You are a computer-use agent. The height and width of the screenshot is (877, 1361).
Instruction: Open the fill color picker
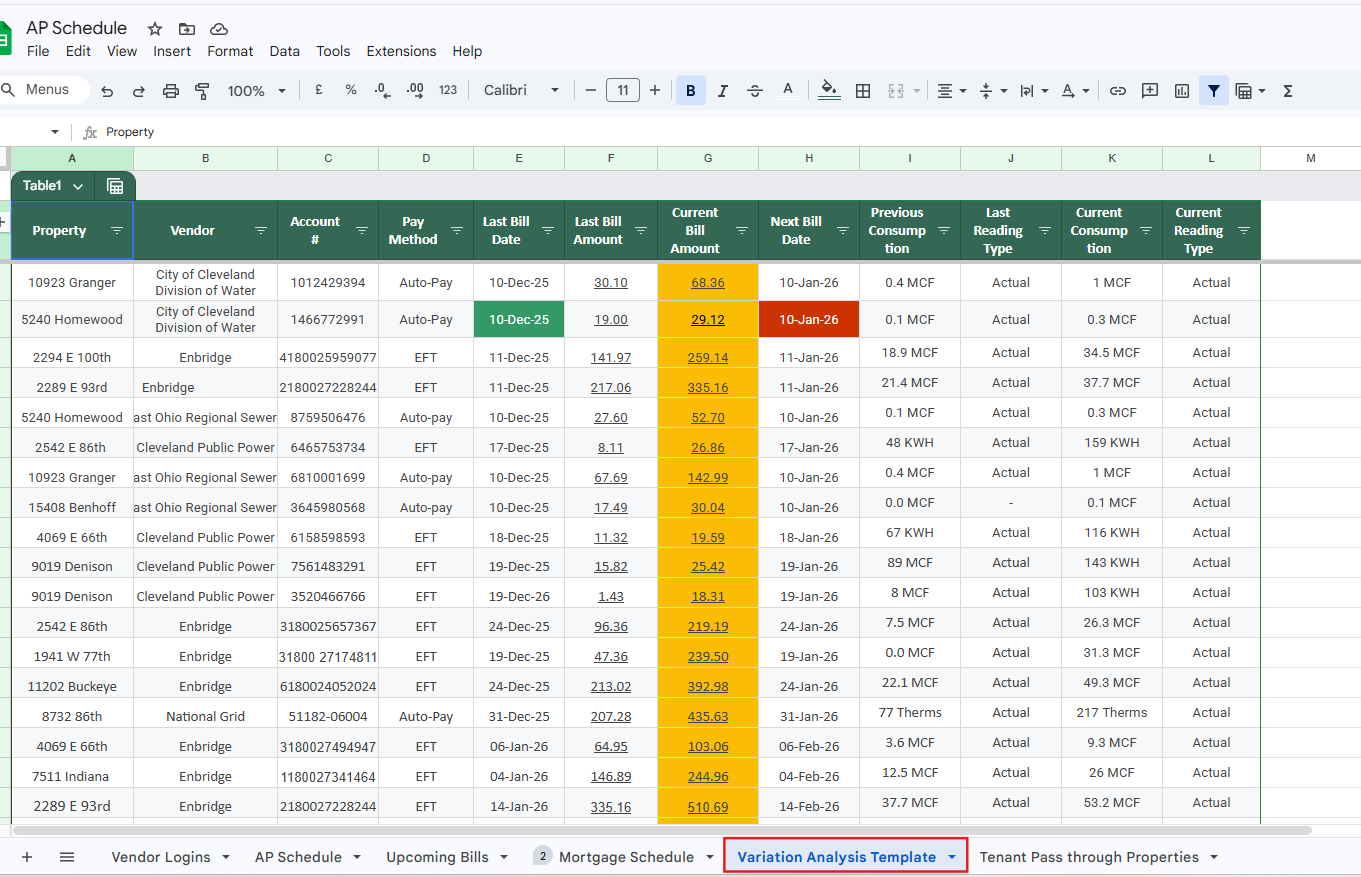829,90
